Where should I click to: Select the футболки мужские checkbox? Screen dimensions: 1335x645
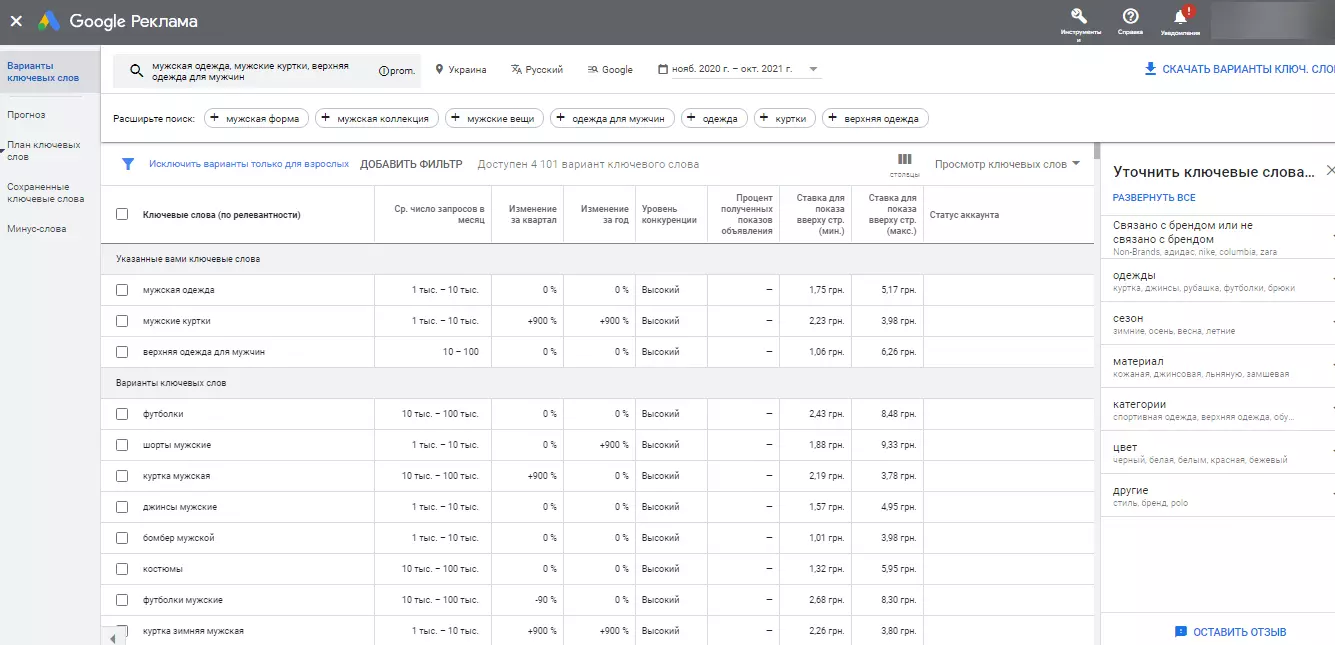click(122, 600)
